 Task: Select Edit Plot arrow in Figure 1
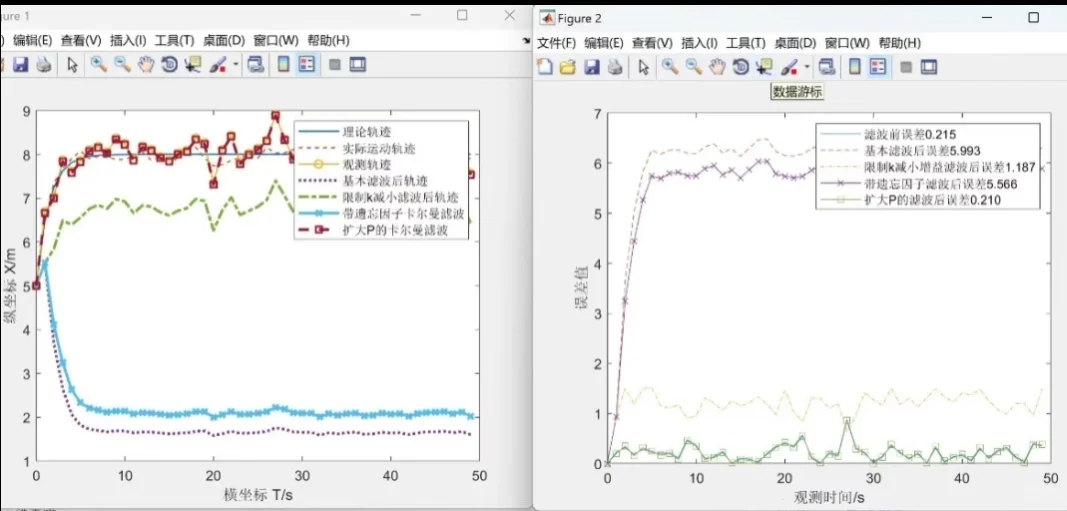pyautogui.click(x=72, y=65)
